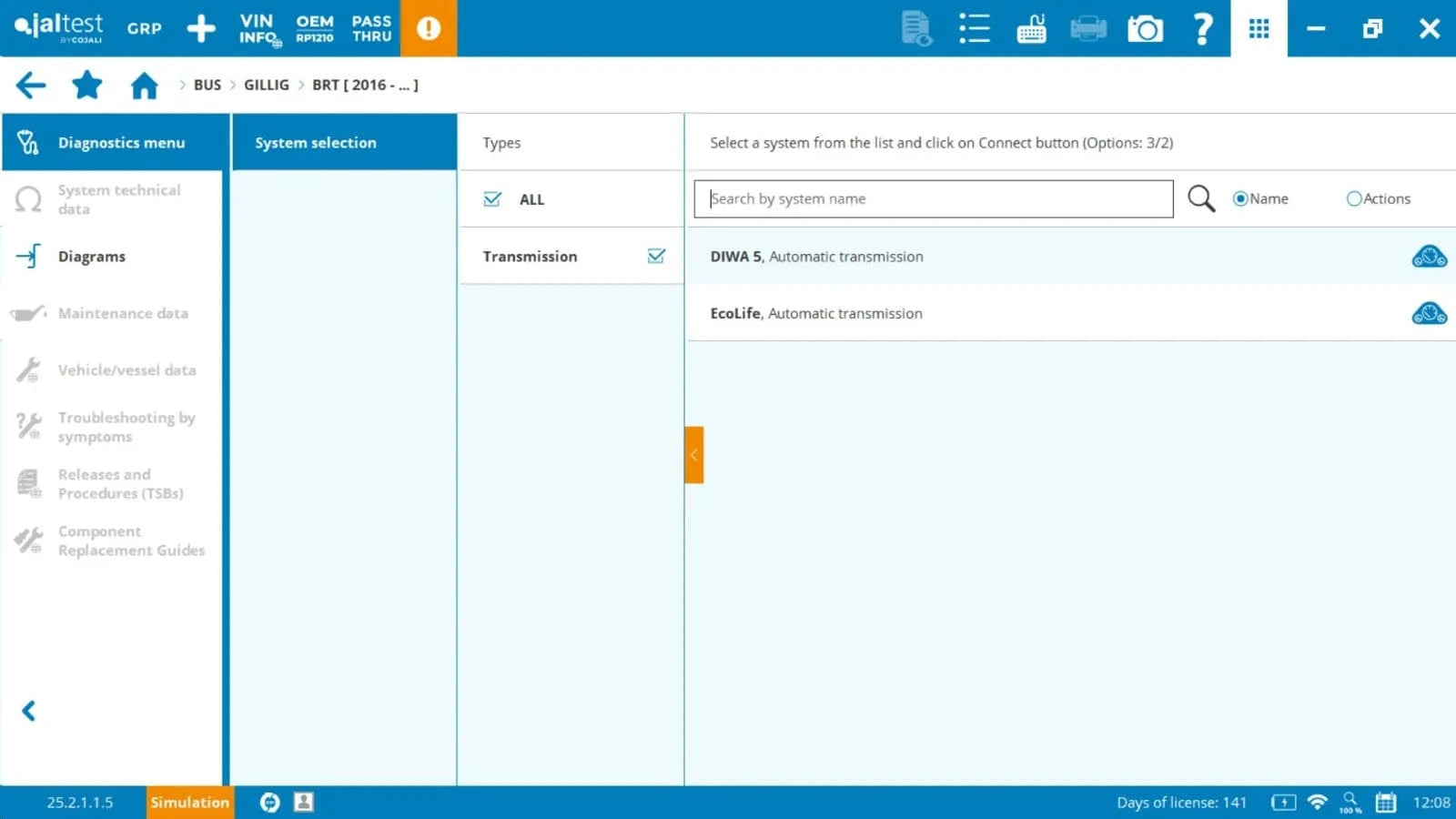Click the Types column header
Screen dimensions: 1456x819
(x=501, y=143)
